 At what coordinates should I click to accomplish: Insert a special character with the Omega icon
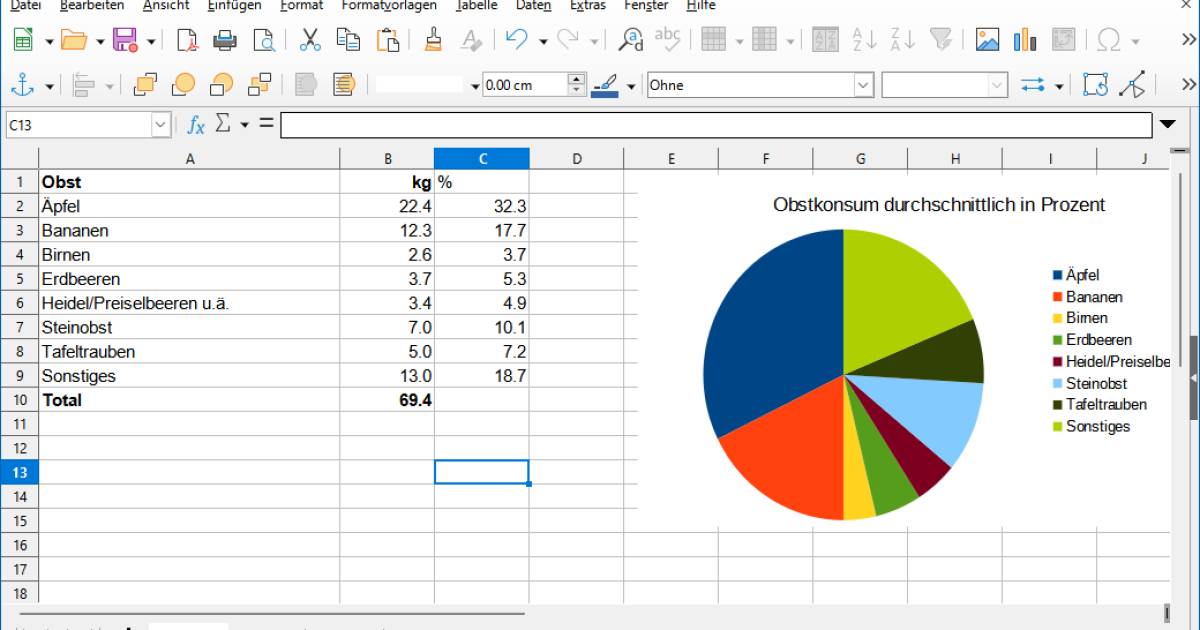click(1108, 40)
